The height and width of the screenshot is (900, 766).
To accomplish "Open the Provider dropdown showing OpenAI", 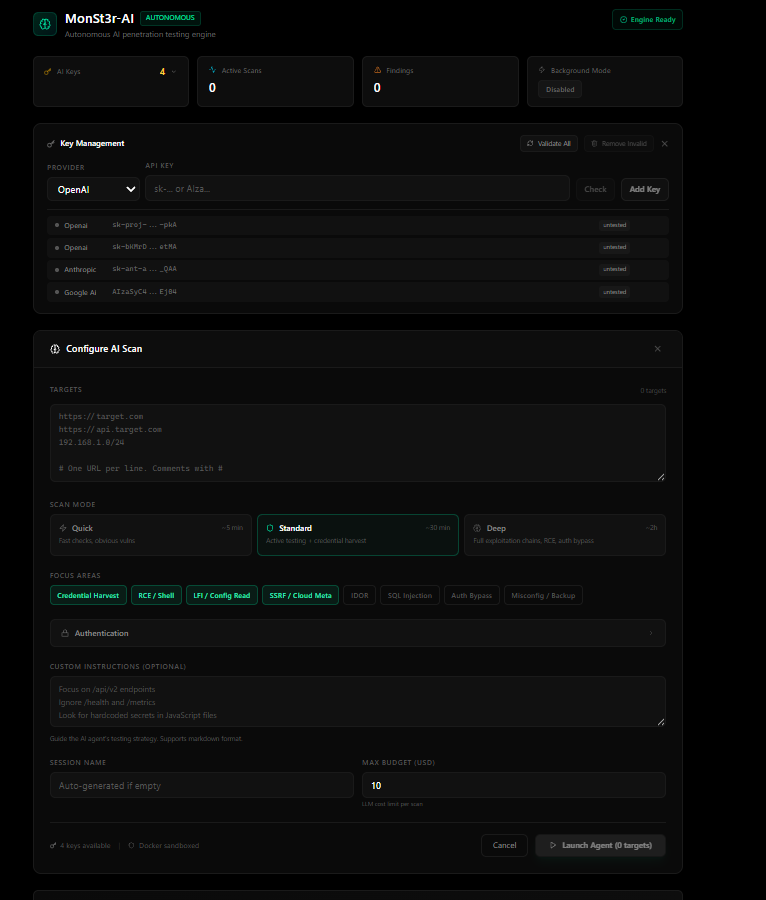I will pyautogui.click(x=94, y=189).
